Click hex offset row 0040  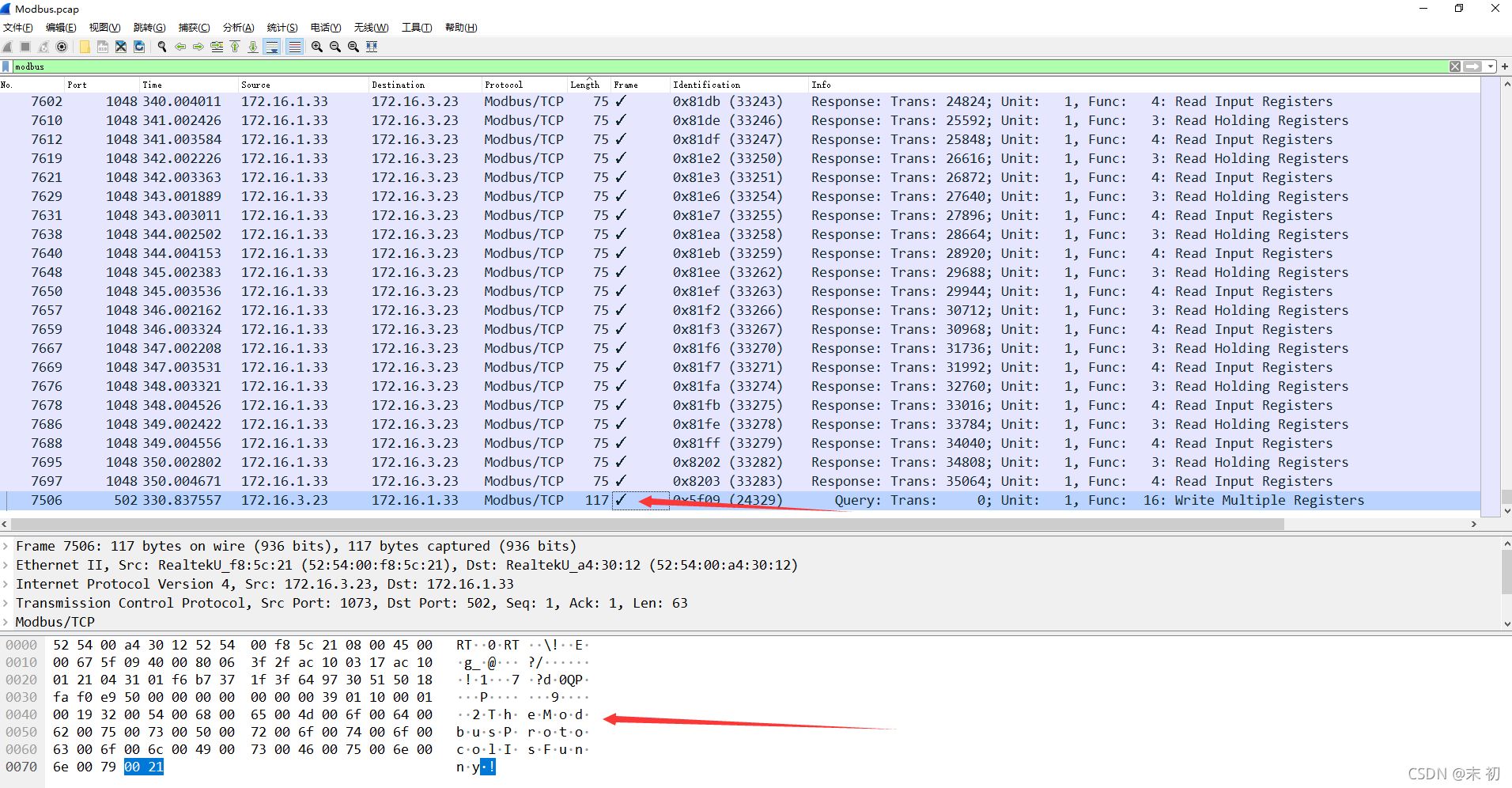21,714
